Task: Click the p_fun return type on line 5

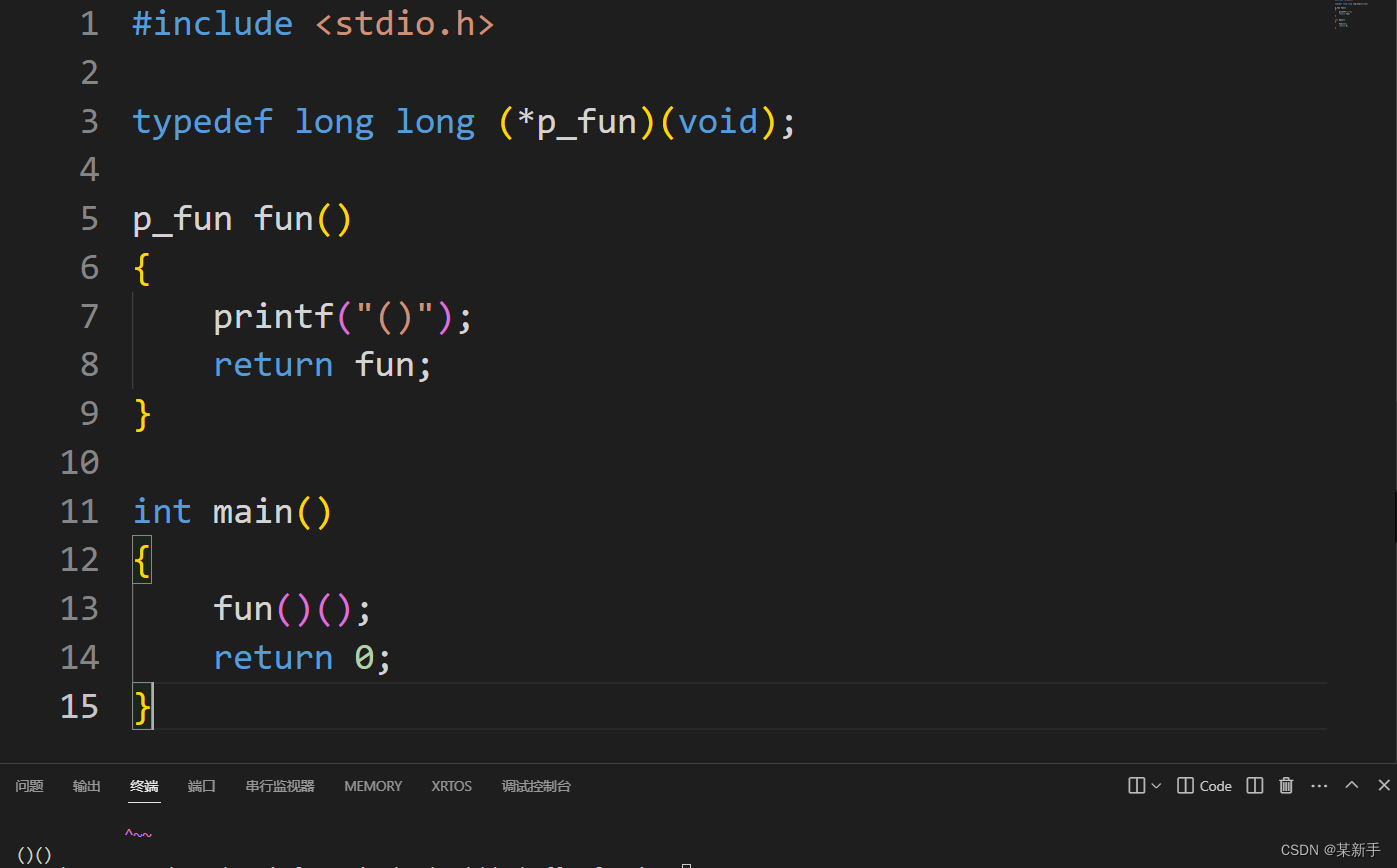Action: (x=183, y=219)
